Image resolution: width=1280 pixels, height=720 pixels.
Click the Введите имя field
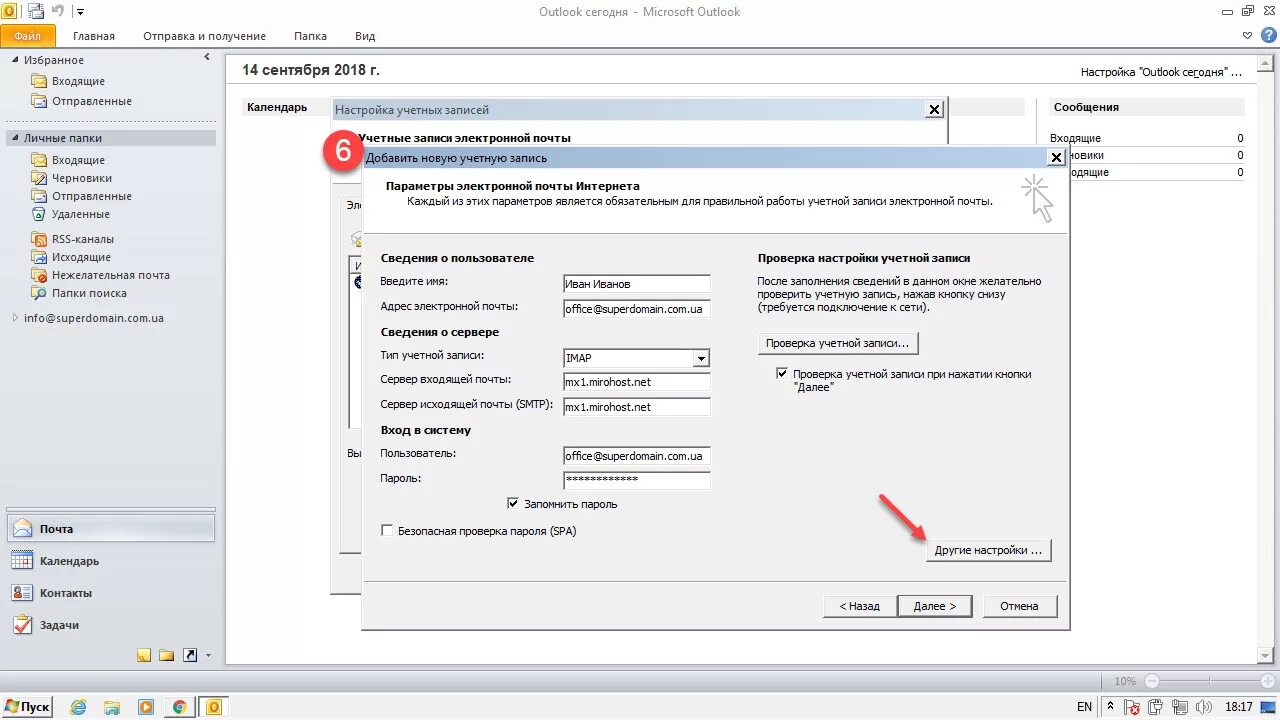[637, 284]
